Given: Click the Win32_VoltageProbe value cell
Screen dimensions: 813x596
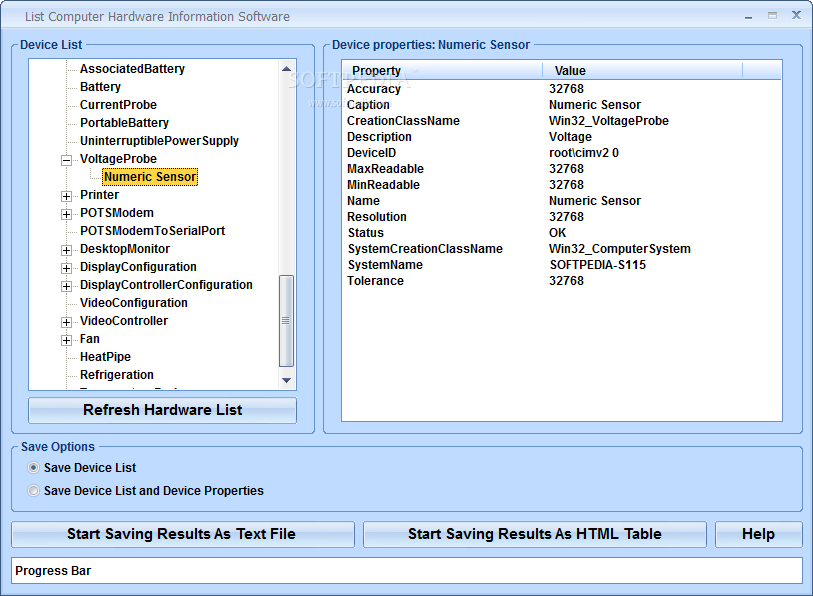Looking at the screenshot, I should point(609,121).
